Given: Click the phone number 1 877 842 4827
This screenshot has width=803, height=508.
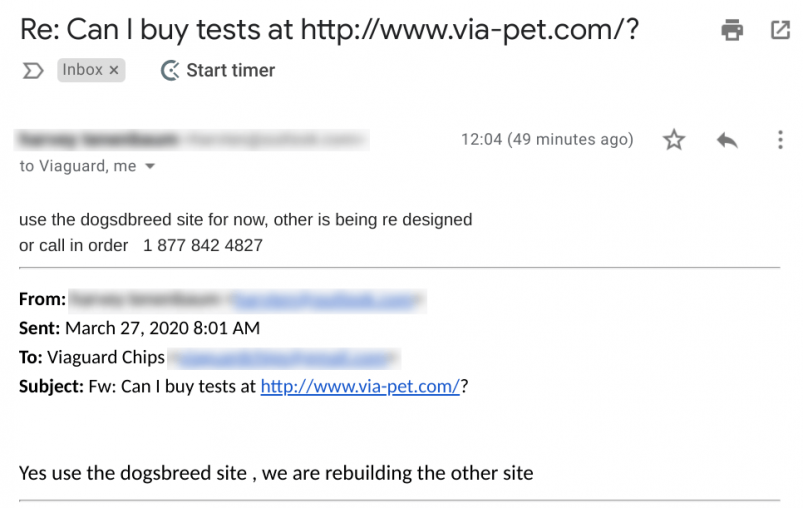Looking at the screenshot, I should [203, 245].
